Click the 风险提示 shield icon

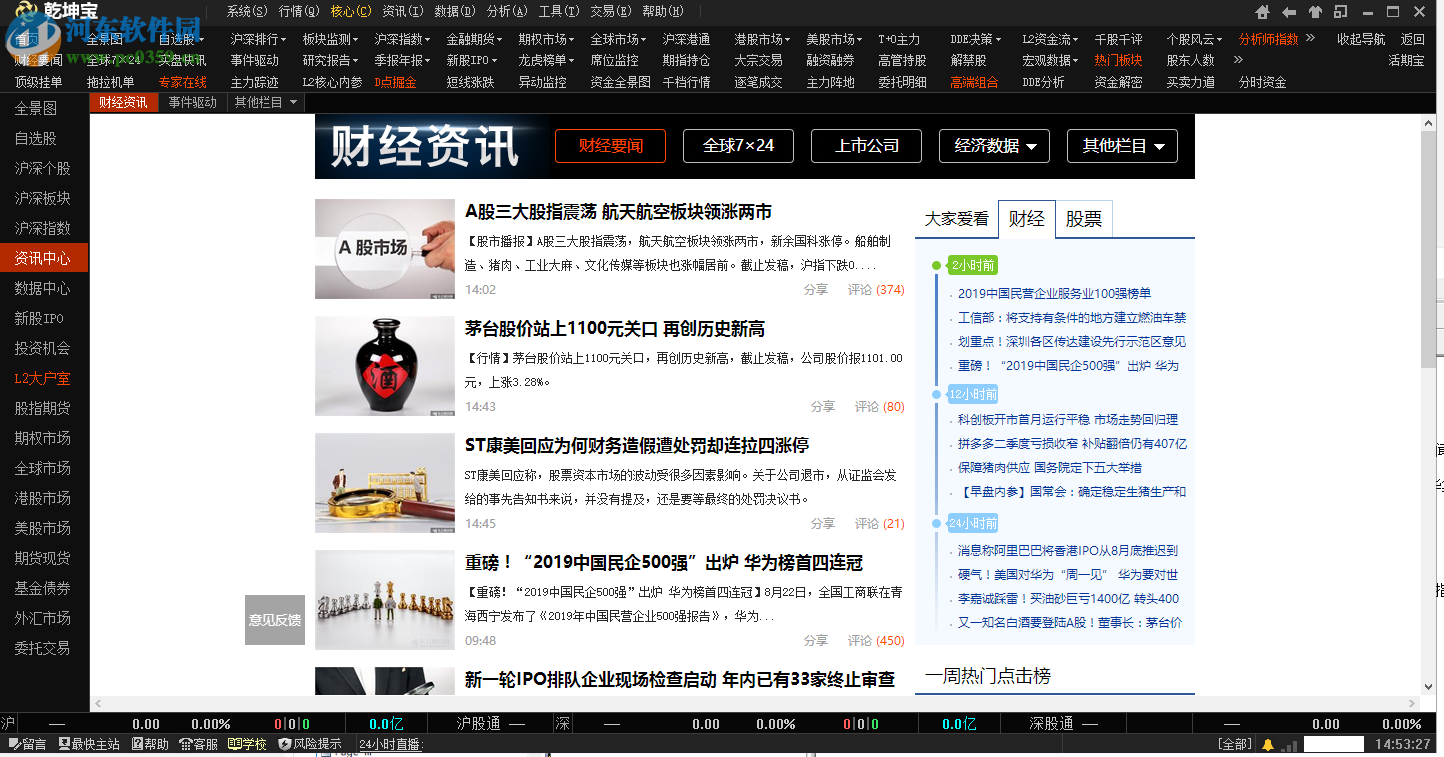tap(284, 745)
